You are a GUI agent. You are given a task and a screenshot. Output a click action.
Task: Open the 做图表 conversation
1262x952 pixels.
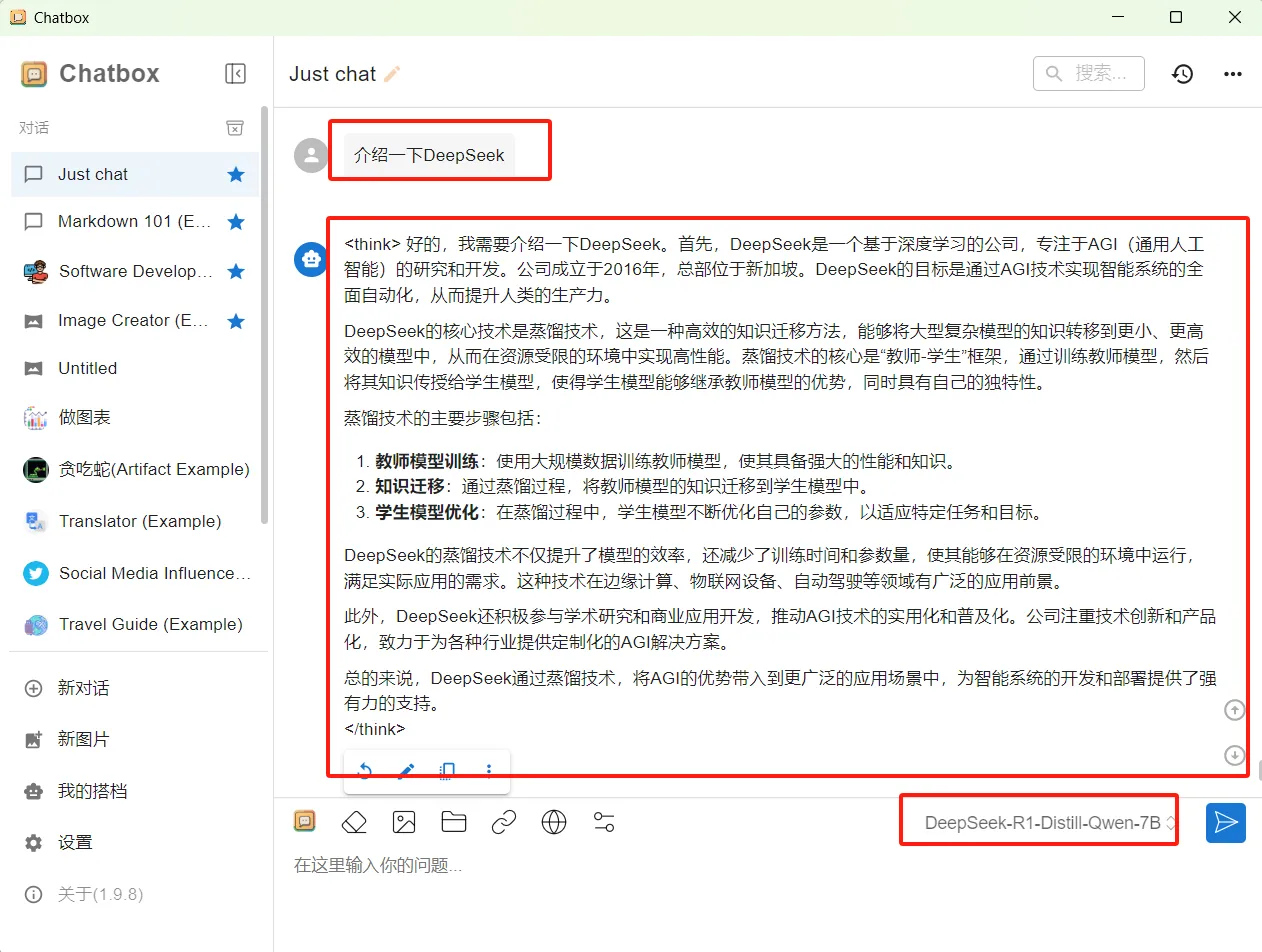pos(135,417)
